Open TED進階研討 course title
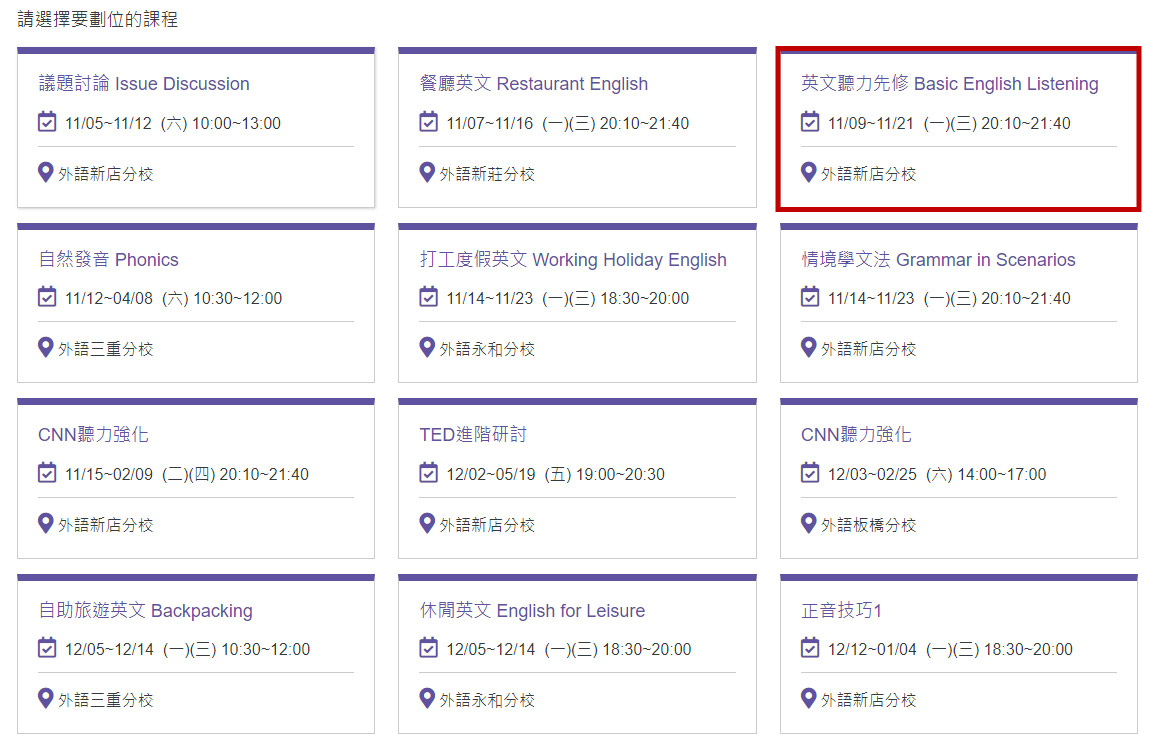Viewport: 1160px width, 740px height. (x=473, y=435)
